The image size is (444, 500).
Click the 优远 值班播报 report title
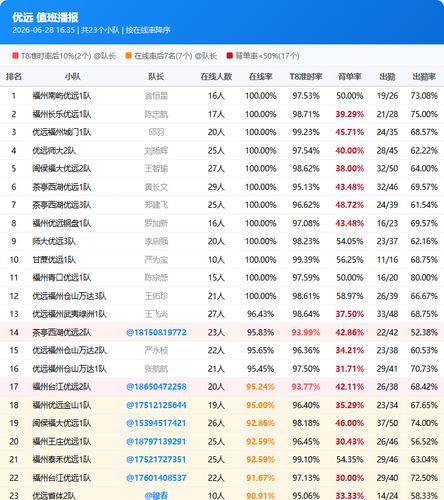tap(45, 17)
